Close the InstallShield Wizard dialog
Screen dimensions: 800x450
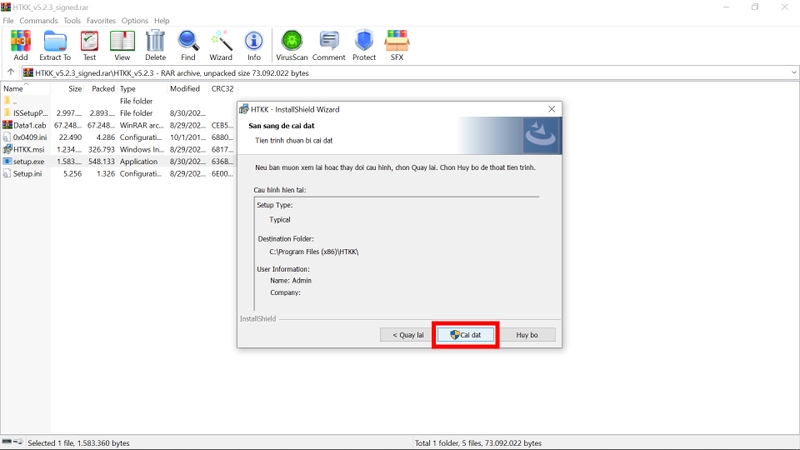pyautogui.click(x=552, y=109)
